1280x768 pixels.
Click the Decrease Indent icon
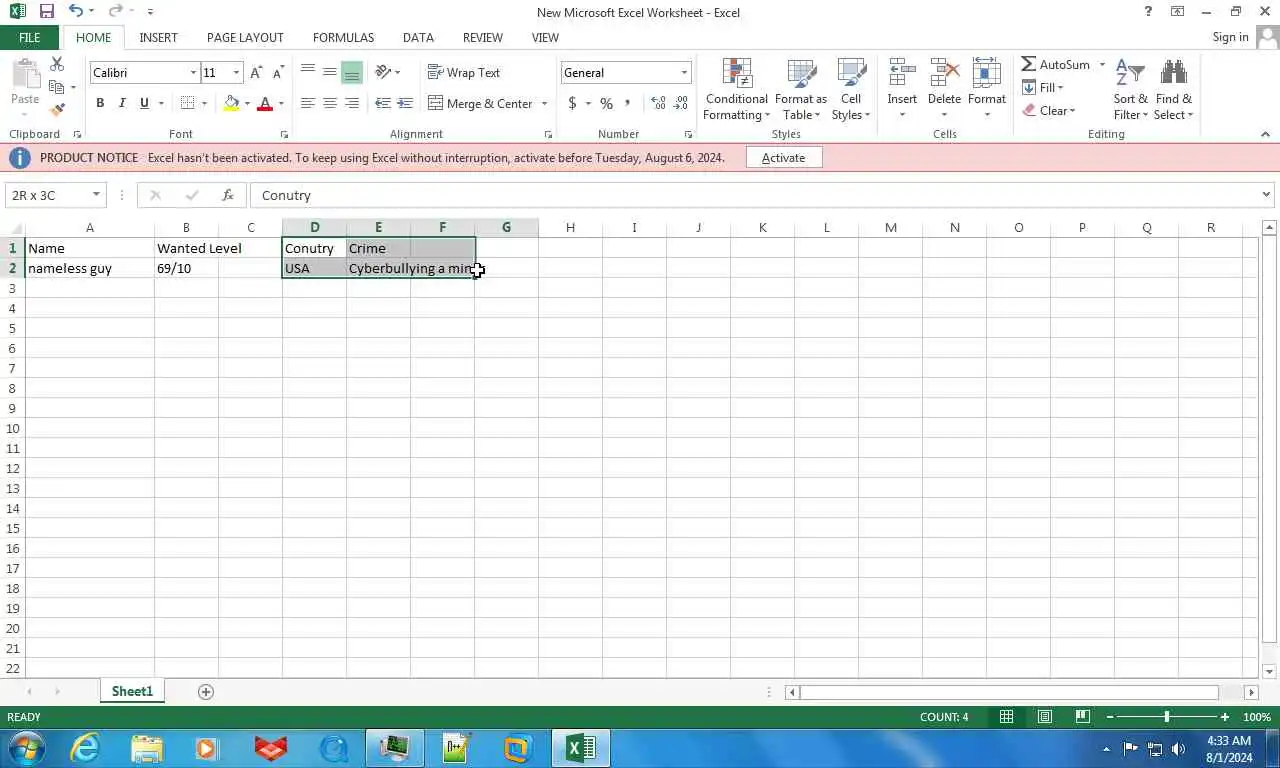[x=383, y=103]
